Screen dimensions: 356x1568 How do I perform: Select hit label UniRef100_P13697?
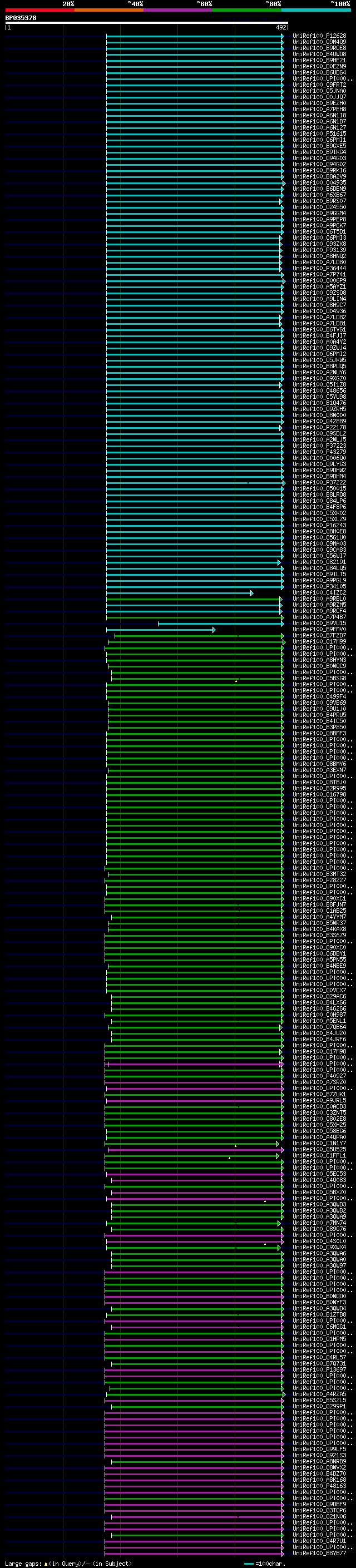[x=319, y=1369]
